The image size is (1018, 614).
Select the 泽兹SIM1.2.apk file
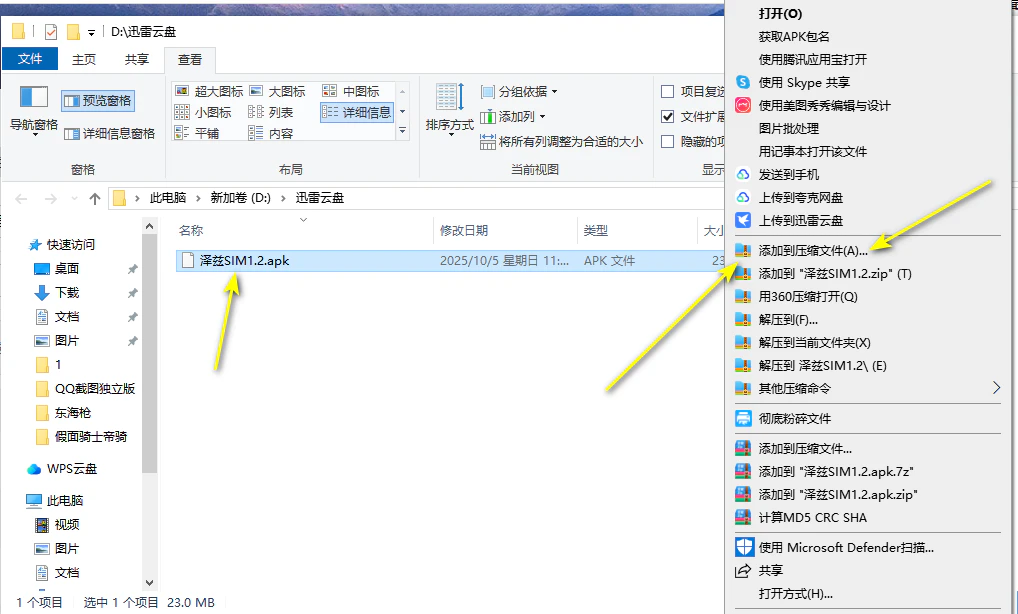243,260
